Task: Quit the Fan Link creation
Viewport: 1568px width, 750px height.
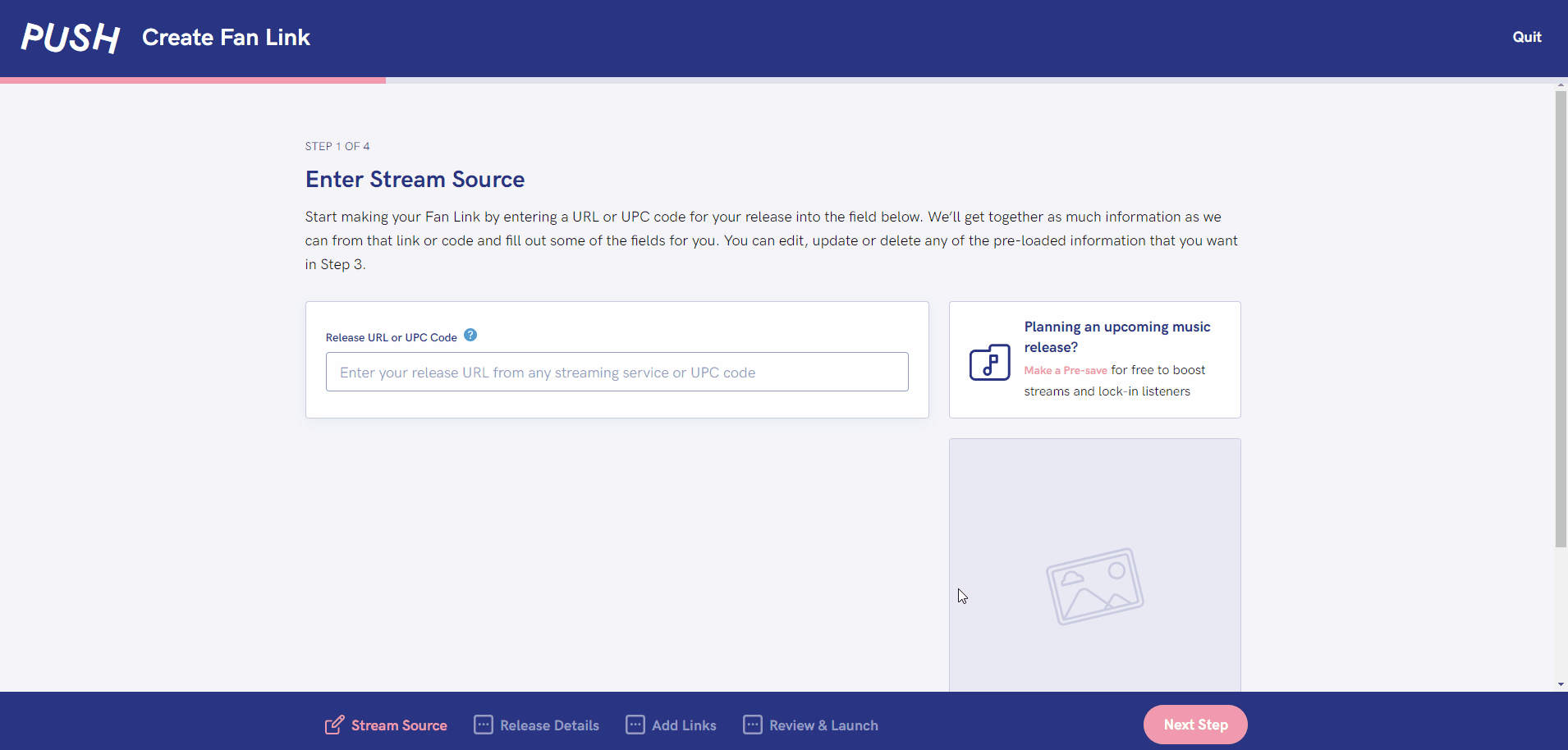Action: coord(1527,37)
